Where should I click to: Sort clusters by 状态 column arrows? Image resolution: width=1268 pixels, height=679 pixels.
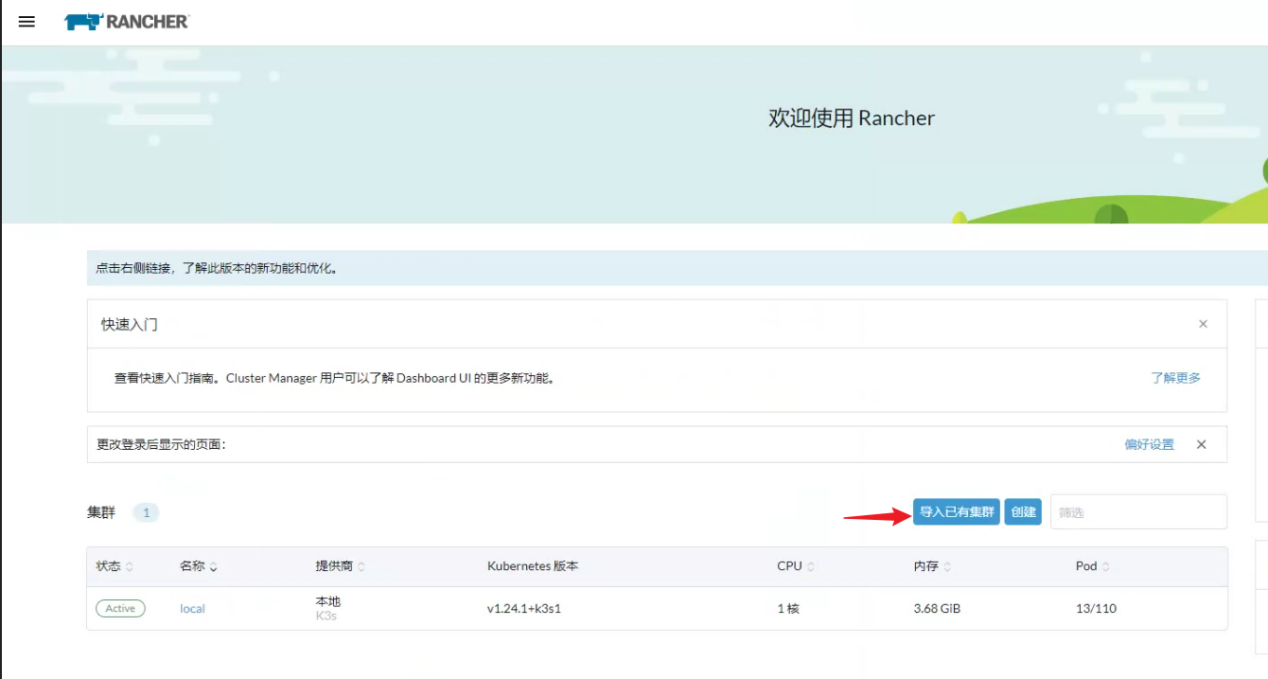click(129, 567)
